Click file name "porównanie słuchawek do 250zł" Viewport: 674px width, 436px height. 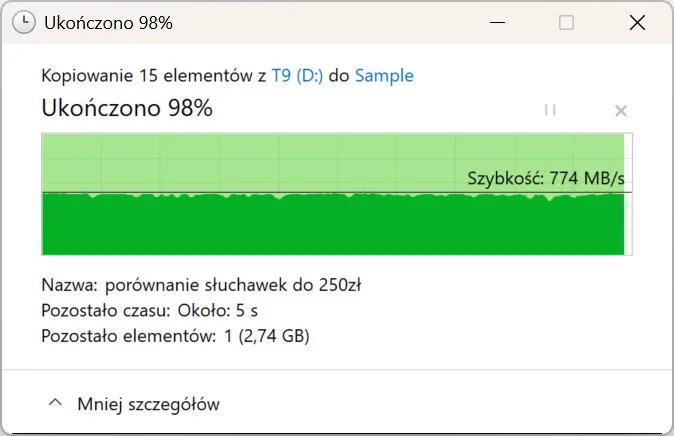[232, 284]
